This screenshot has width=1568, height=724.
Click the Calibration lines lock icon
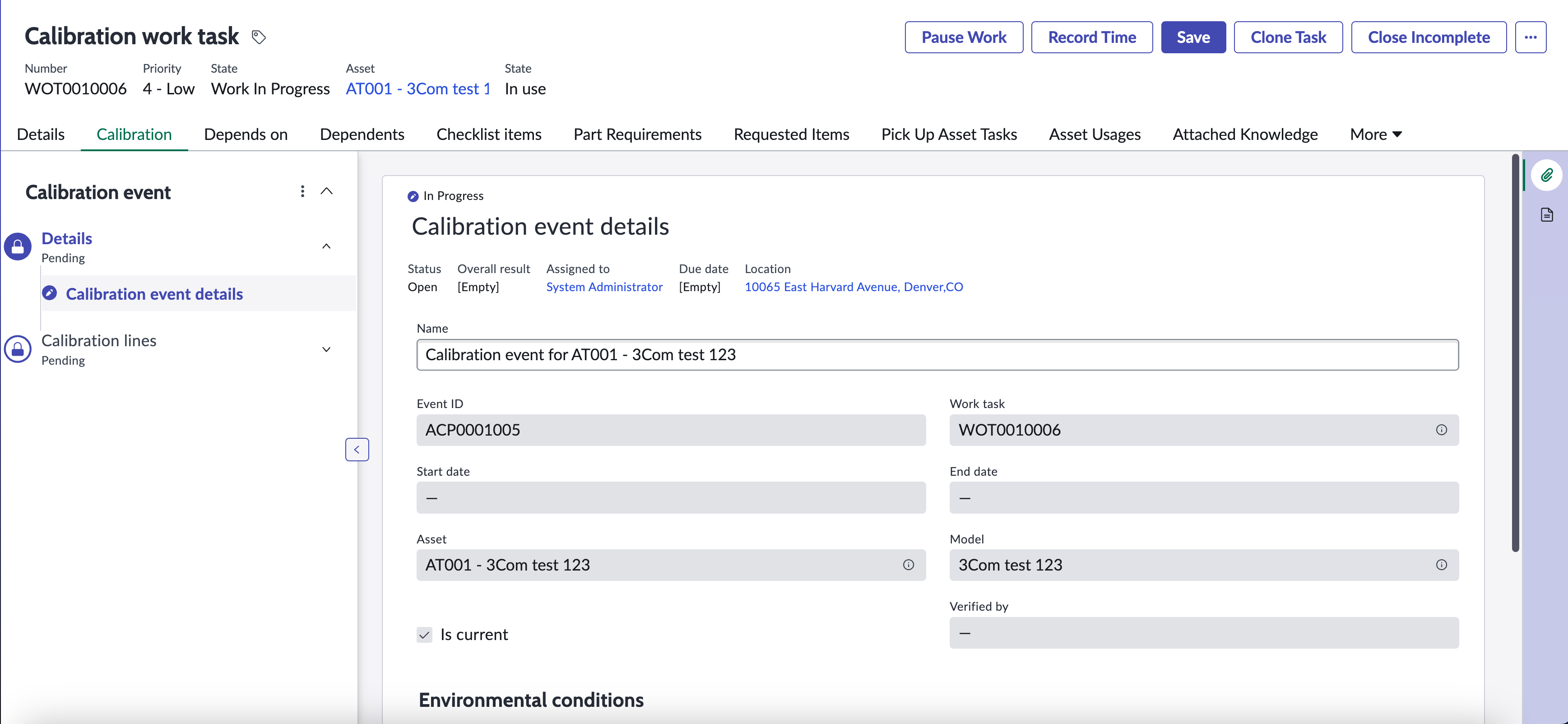(x=18, y=349)
